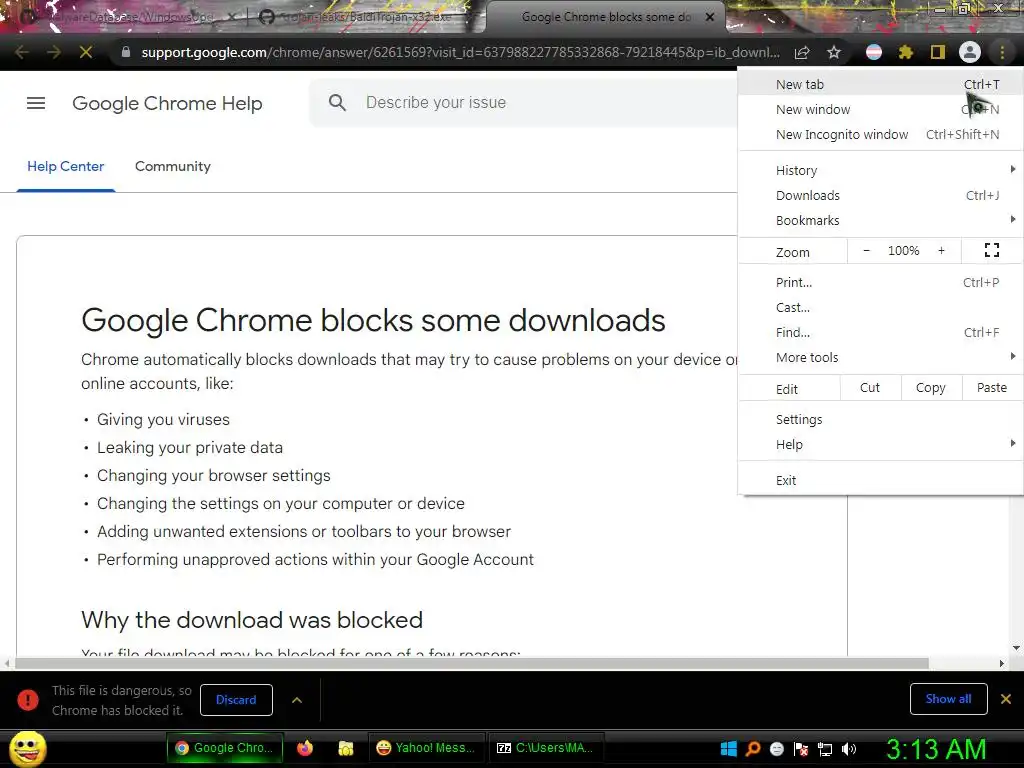Click Paste in the Edit row
The image size is (1024, 768).
[992, 388]
